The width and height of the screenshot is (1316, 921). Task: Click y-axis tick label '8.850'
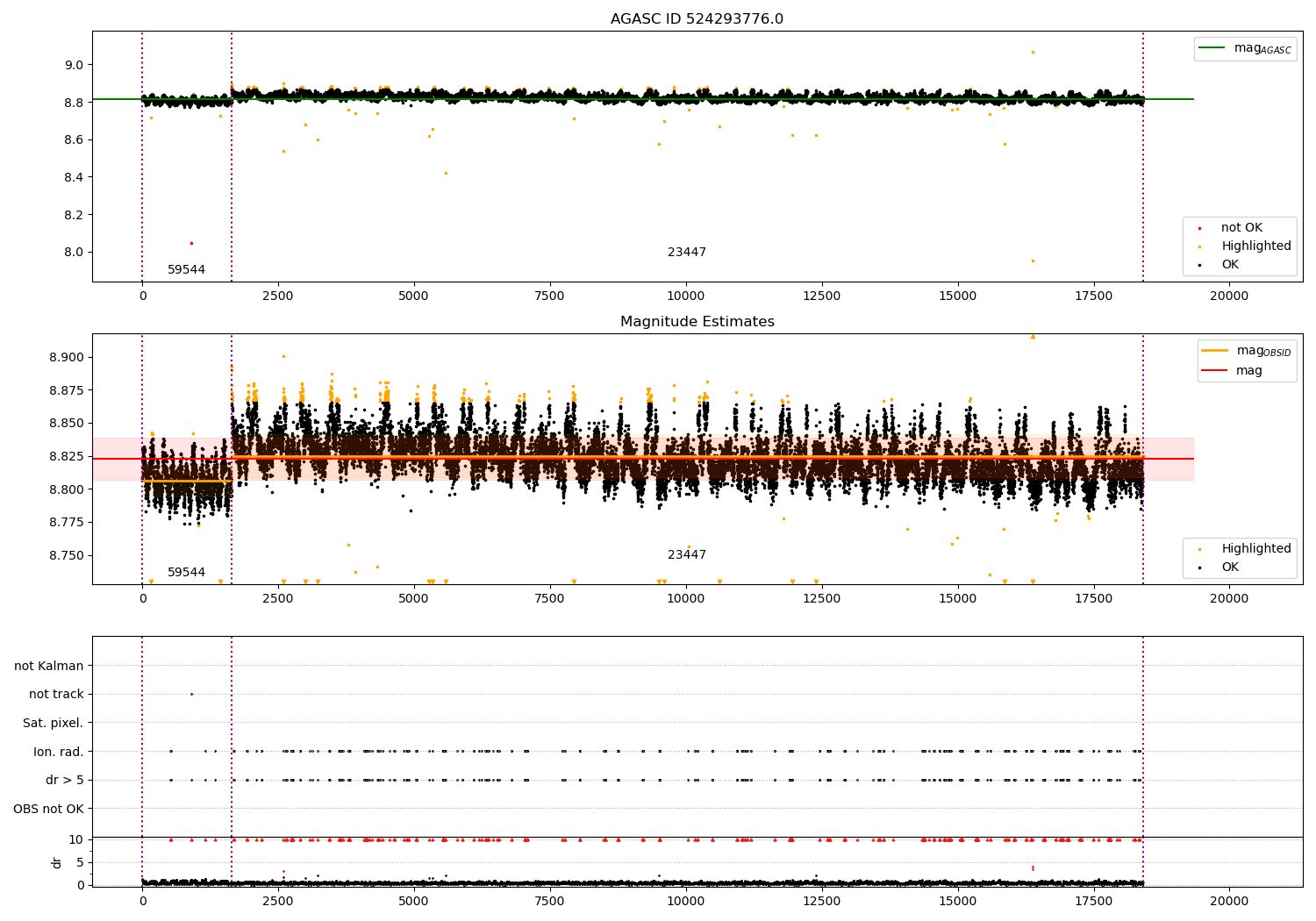[x=66, y=424]
